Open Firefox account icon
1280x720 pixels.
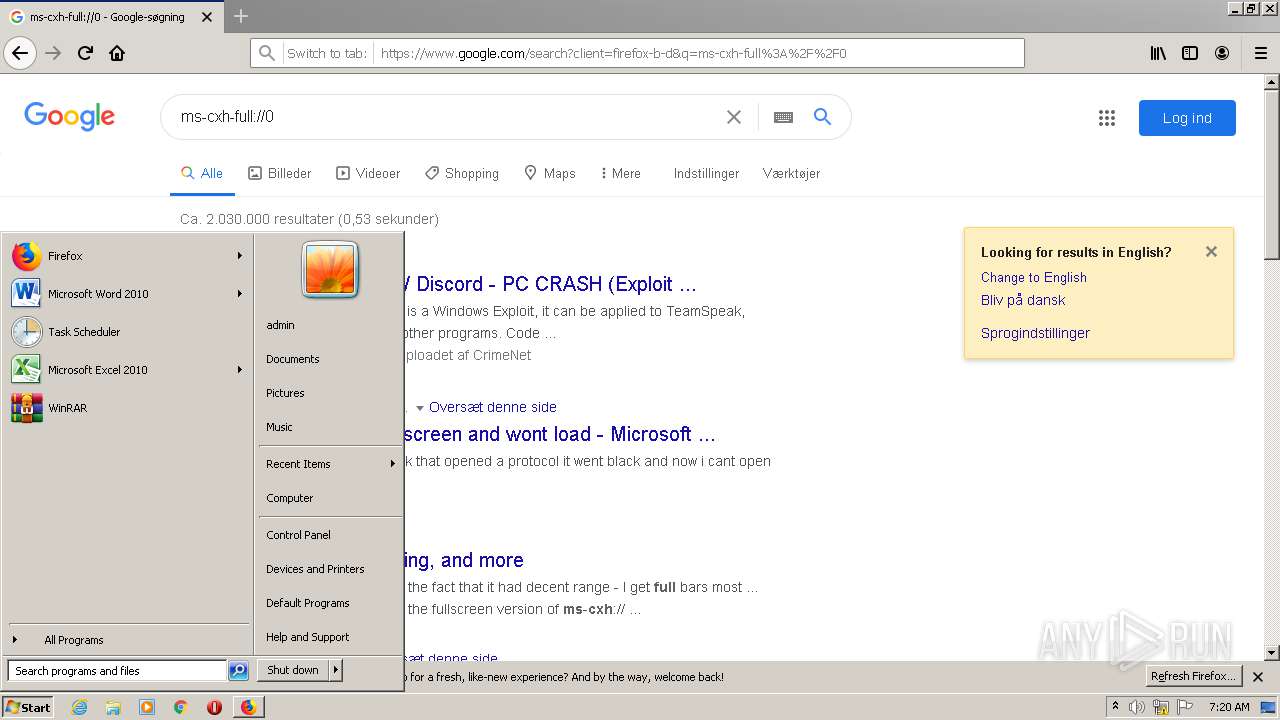point(1222,53)
